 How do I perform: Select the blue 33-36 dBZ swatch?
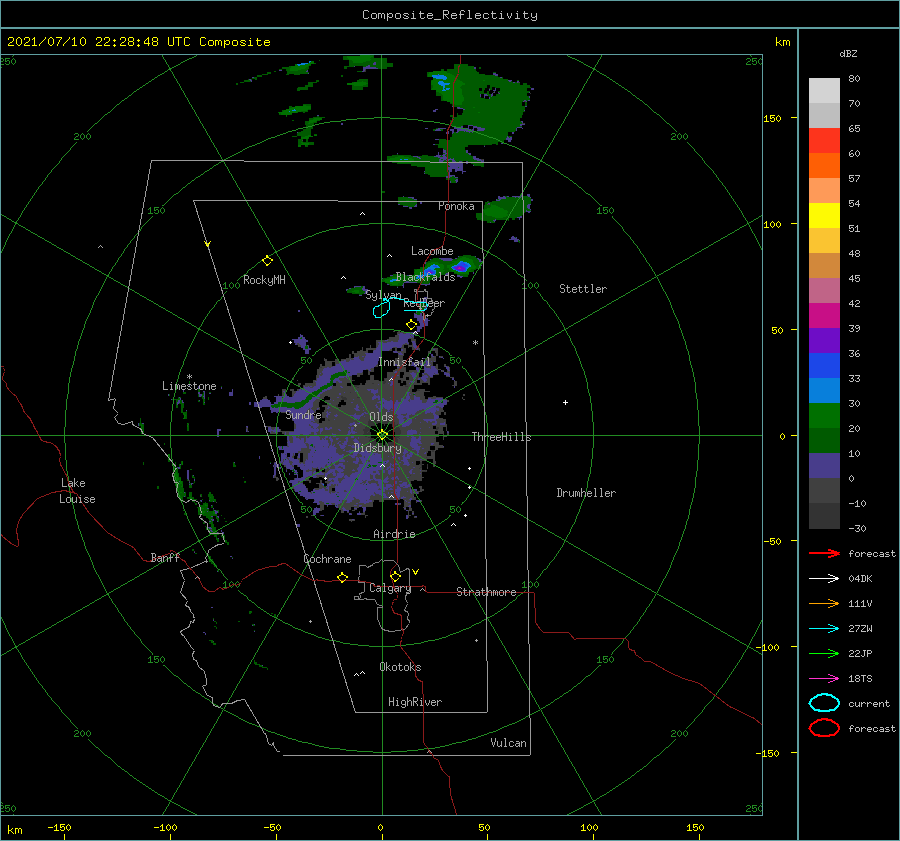(824, 365)
